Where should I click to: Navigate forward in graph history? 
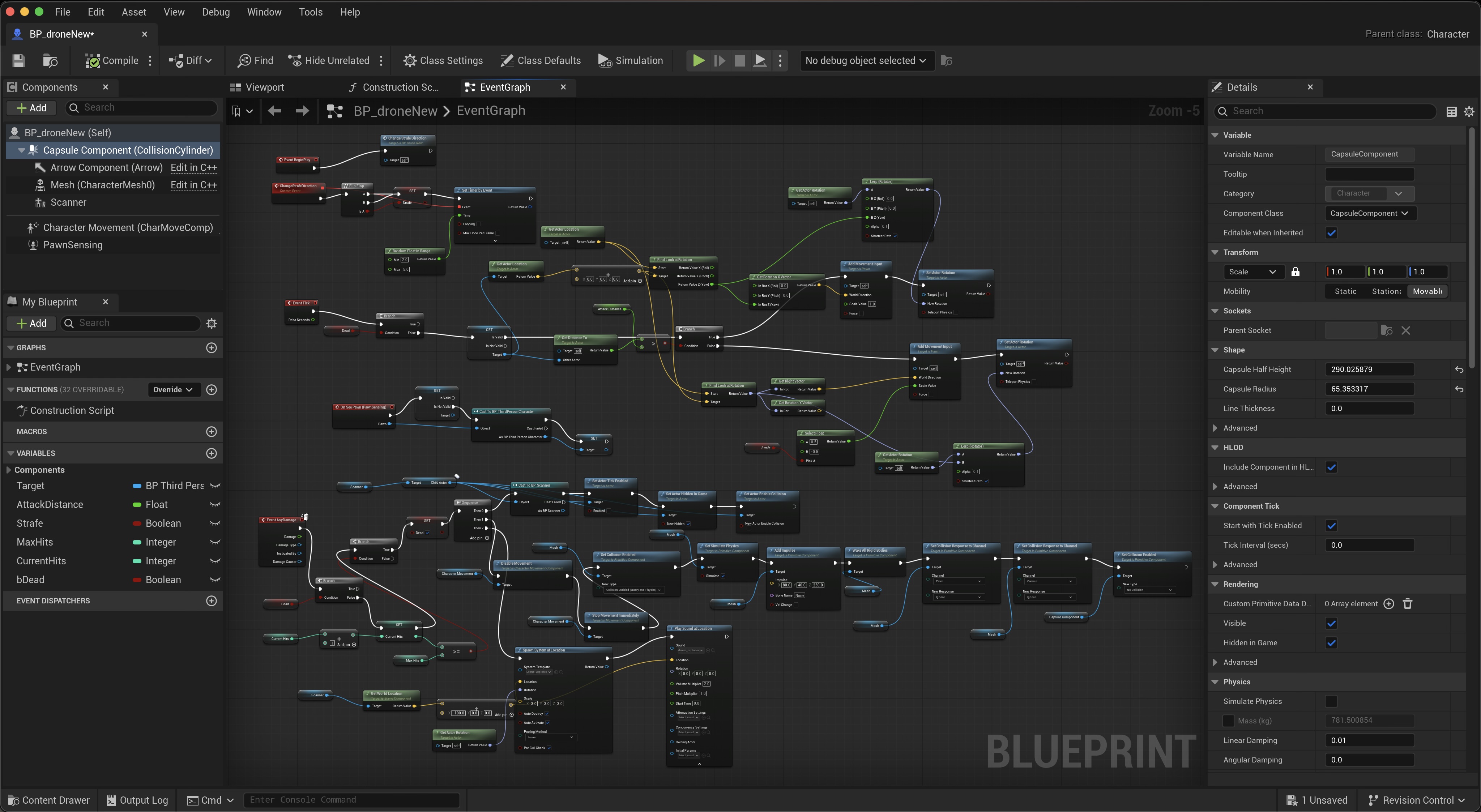tap(302, 111)
